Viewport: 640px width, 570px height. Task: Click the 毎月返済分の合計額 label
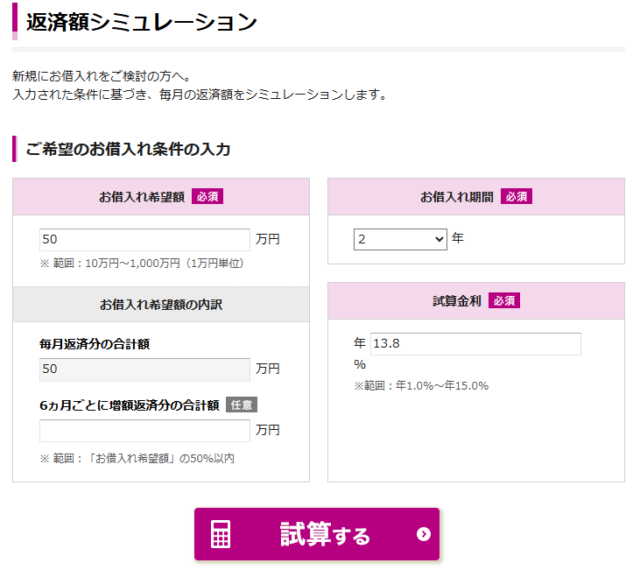(x=94, y=344)
